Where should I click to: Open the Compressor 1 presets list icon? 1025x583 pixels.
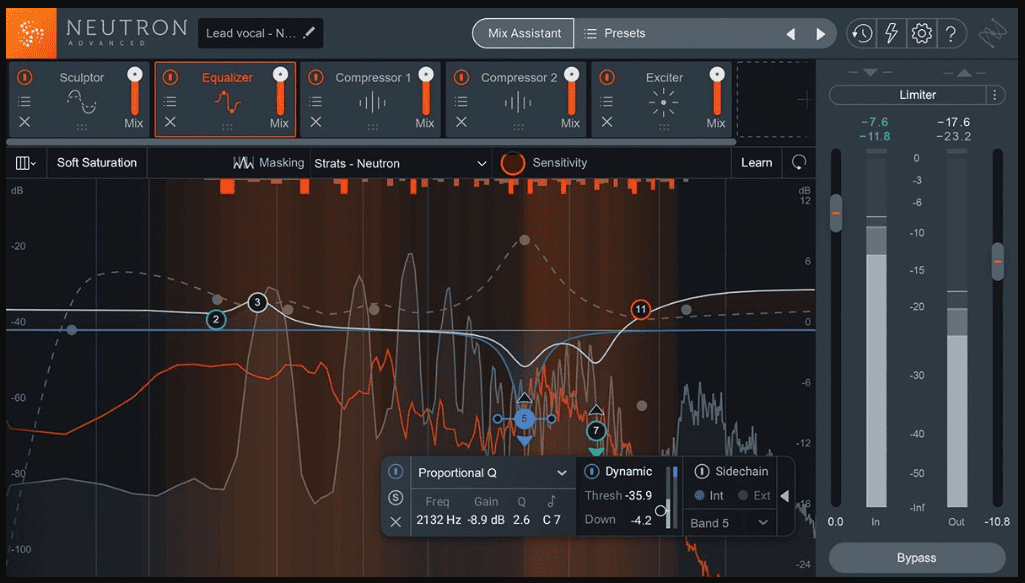click(x=316, y=101)
